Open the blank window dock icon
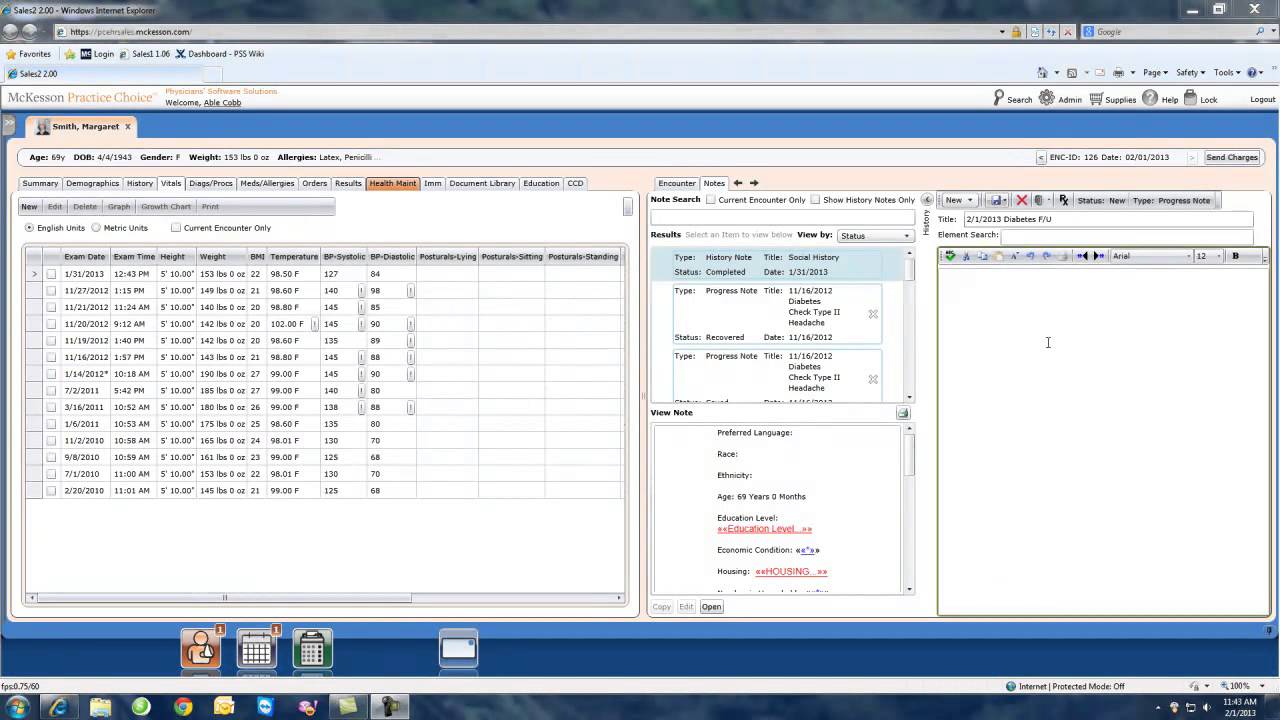The width and height of the screenshot is (1280, 720). click(x=459, y=648)
